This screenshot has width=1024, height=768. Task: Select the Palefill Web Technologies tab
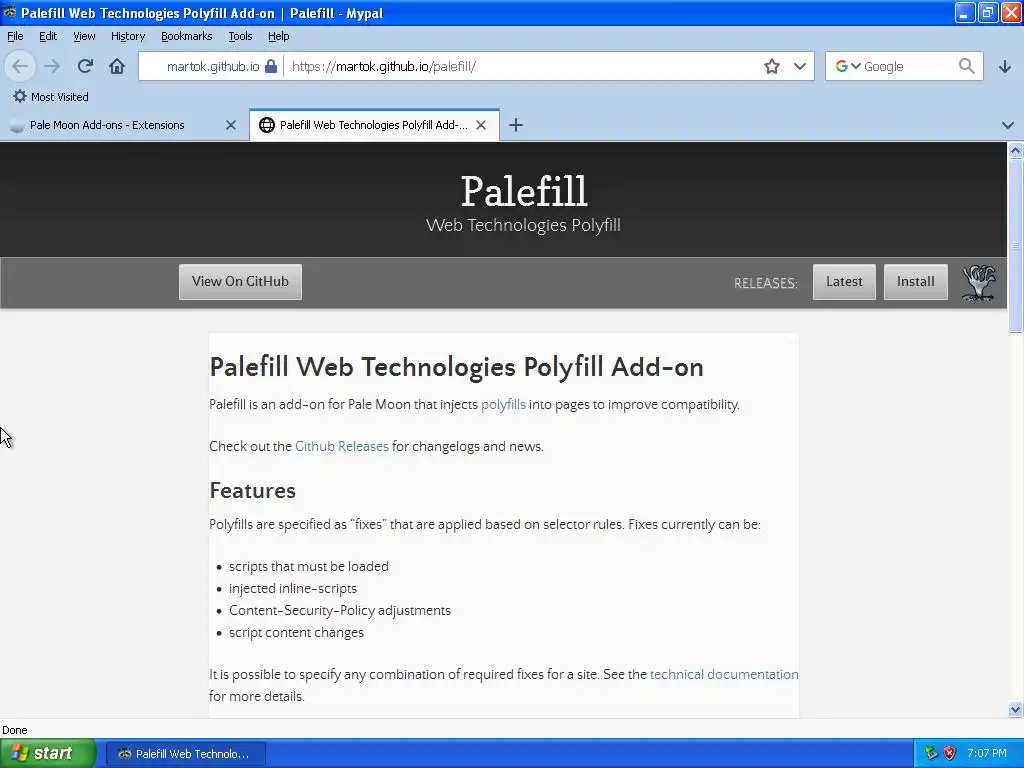(374, 125)
